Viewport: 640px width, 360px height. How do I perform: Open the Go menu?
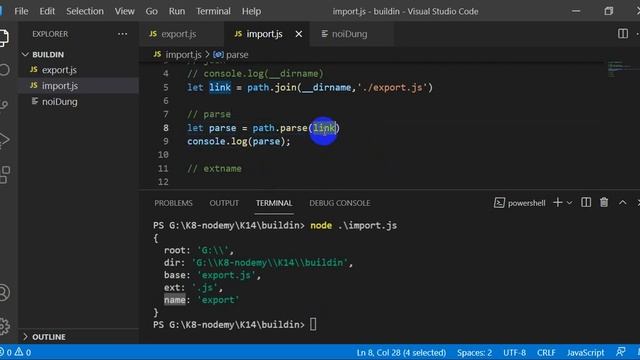151,11
